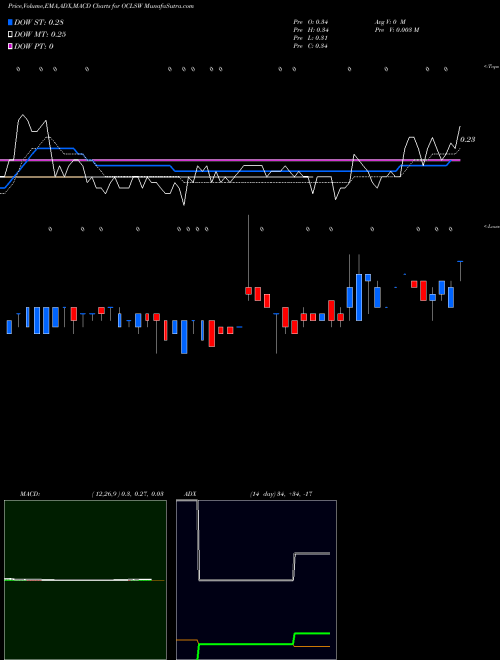Click the 'Pre L: 0.31' low value

click(x=311, y=38)
